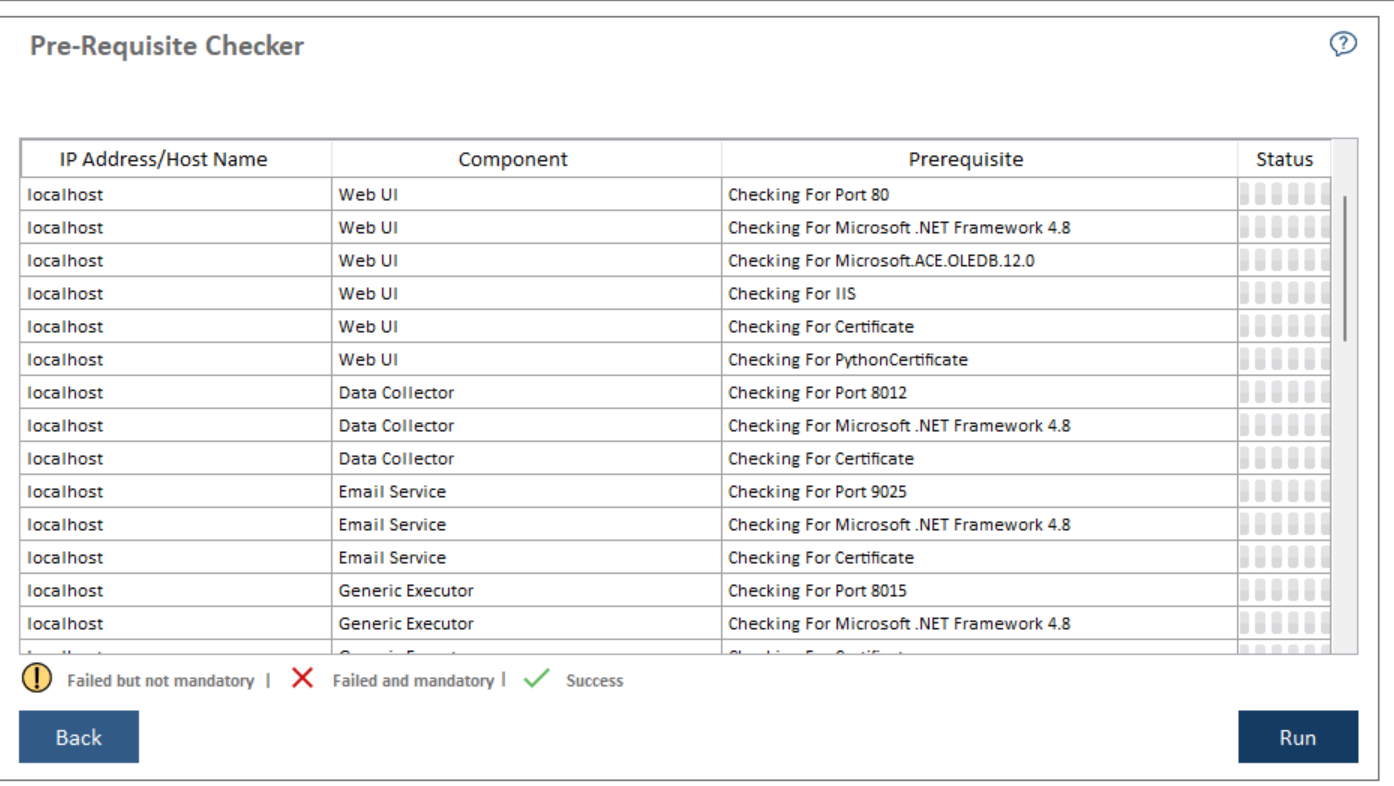Click the Run button
1394x786 pixels.
tap(1297, 737)
